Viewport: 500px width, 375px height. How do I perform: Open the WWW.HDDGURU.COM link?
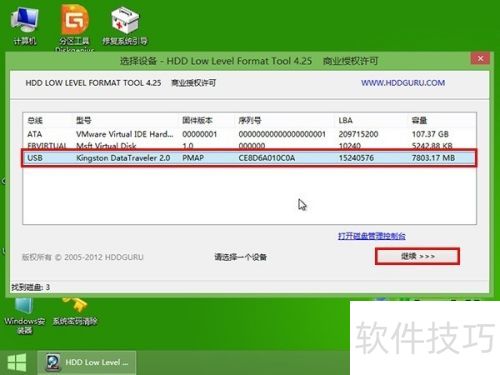(403, 83)
